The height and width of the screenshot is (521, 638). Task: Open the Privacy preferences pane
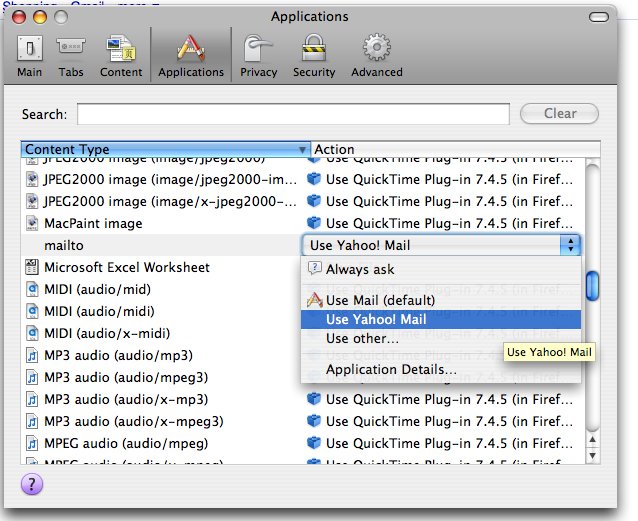pyautogui.click(x=258, y=56)
